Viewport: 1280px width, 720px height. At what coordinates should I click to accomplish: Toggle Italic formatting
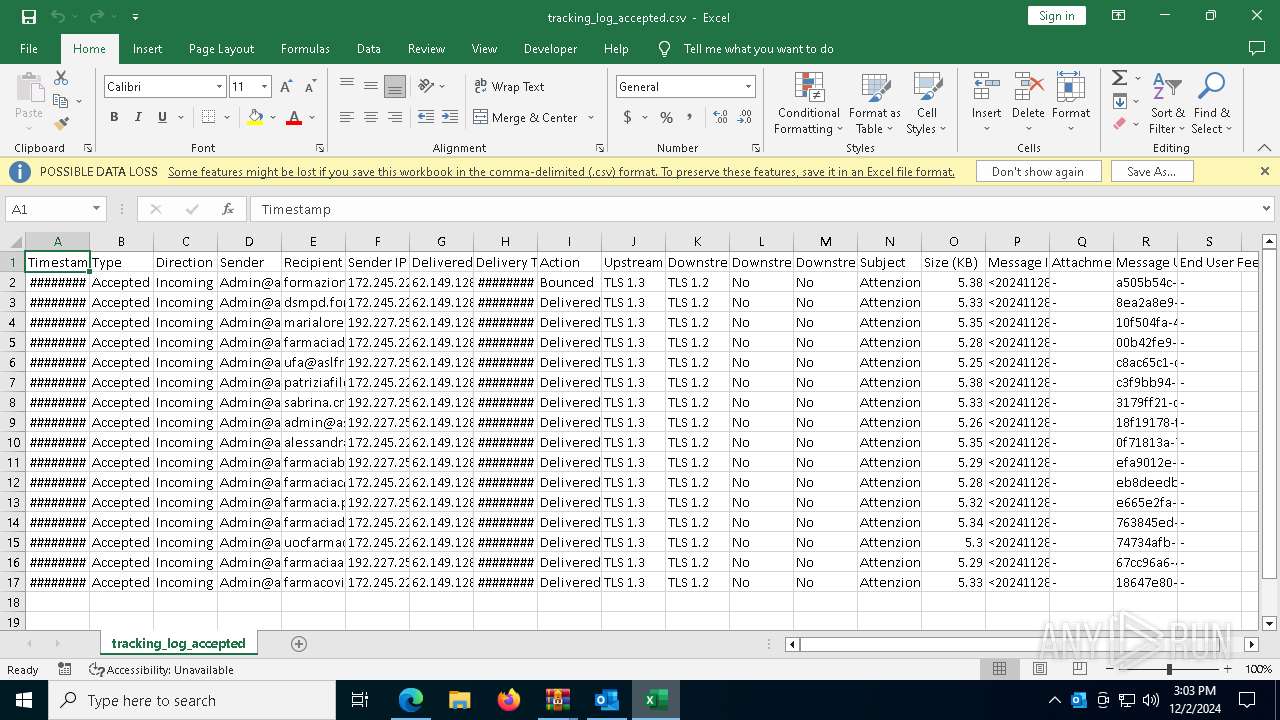(x=138, y=117)
